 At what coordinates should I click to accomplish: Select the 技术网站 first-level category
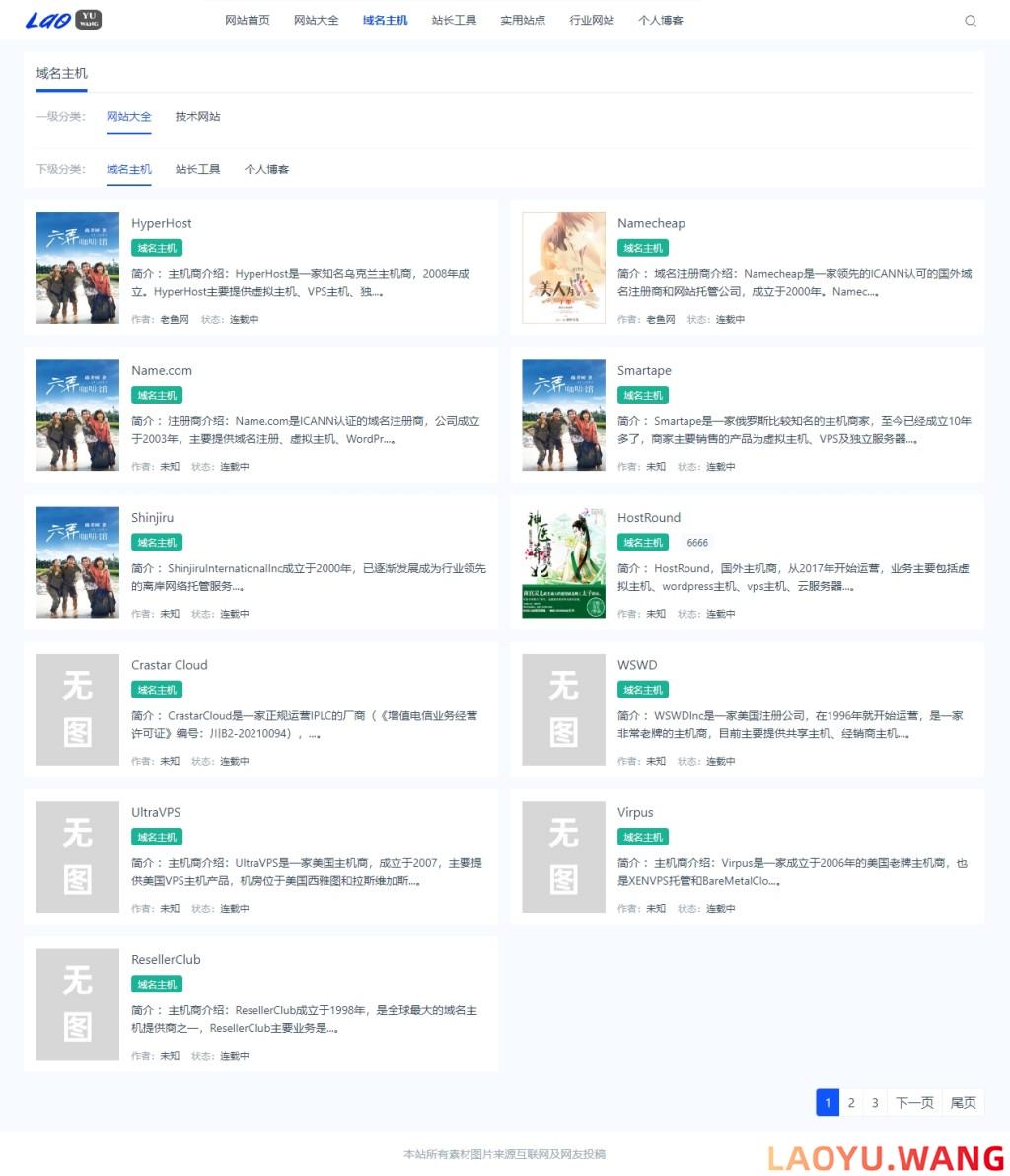(x=198, y=117)
